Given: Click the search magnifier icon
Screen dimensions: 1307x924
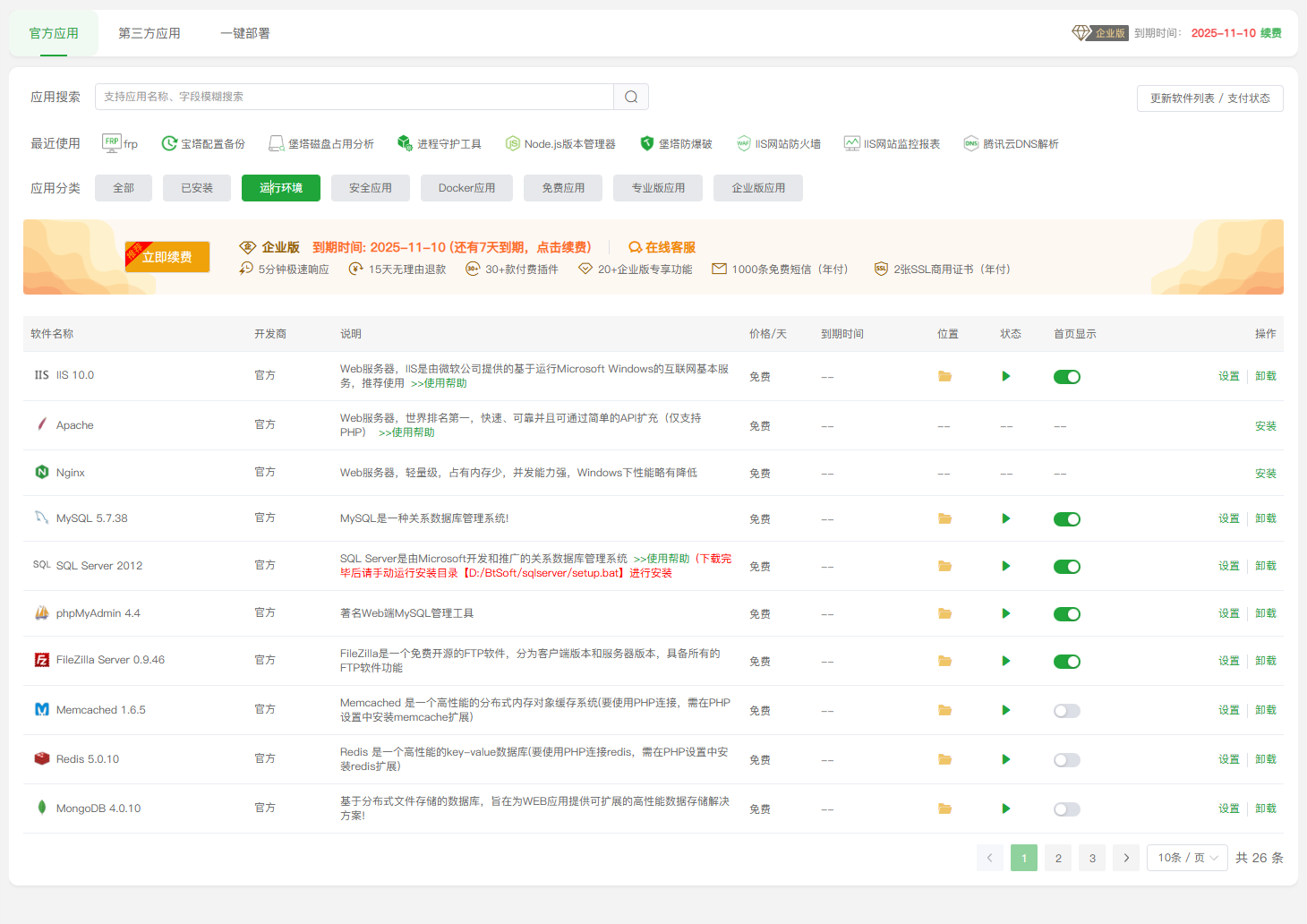Looking at the screenshot, I should click(631, 97).
